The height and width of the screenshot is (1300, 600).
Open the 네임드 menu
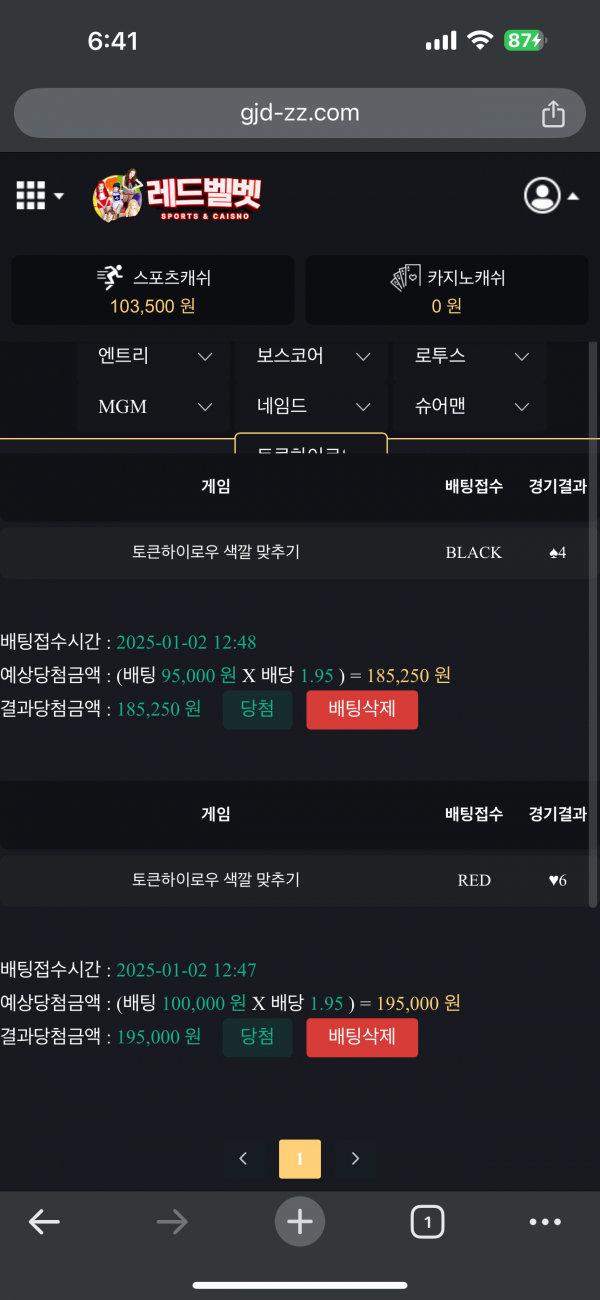pos(313,407)
